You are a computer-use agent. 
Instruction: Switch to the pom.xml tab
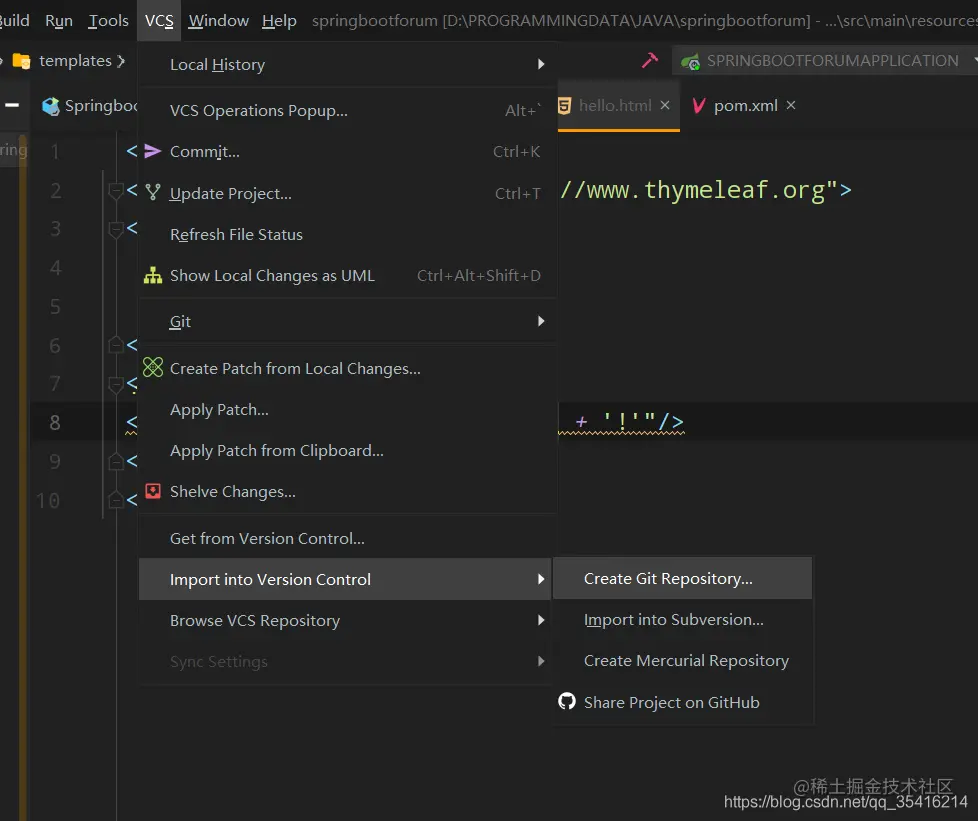pyautogui.click(x=746, y=105)
